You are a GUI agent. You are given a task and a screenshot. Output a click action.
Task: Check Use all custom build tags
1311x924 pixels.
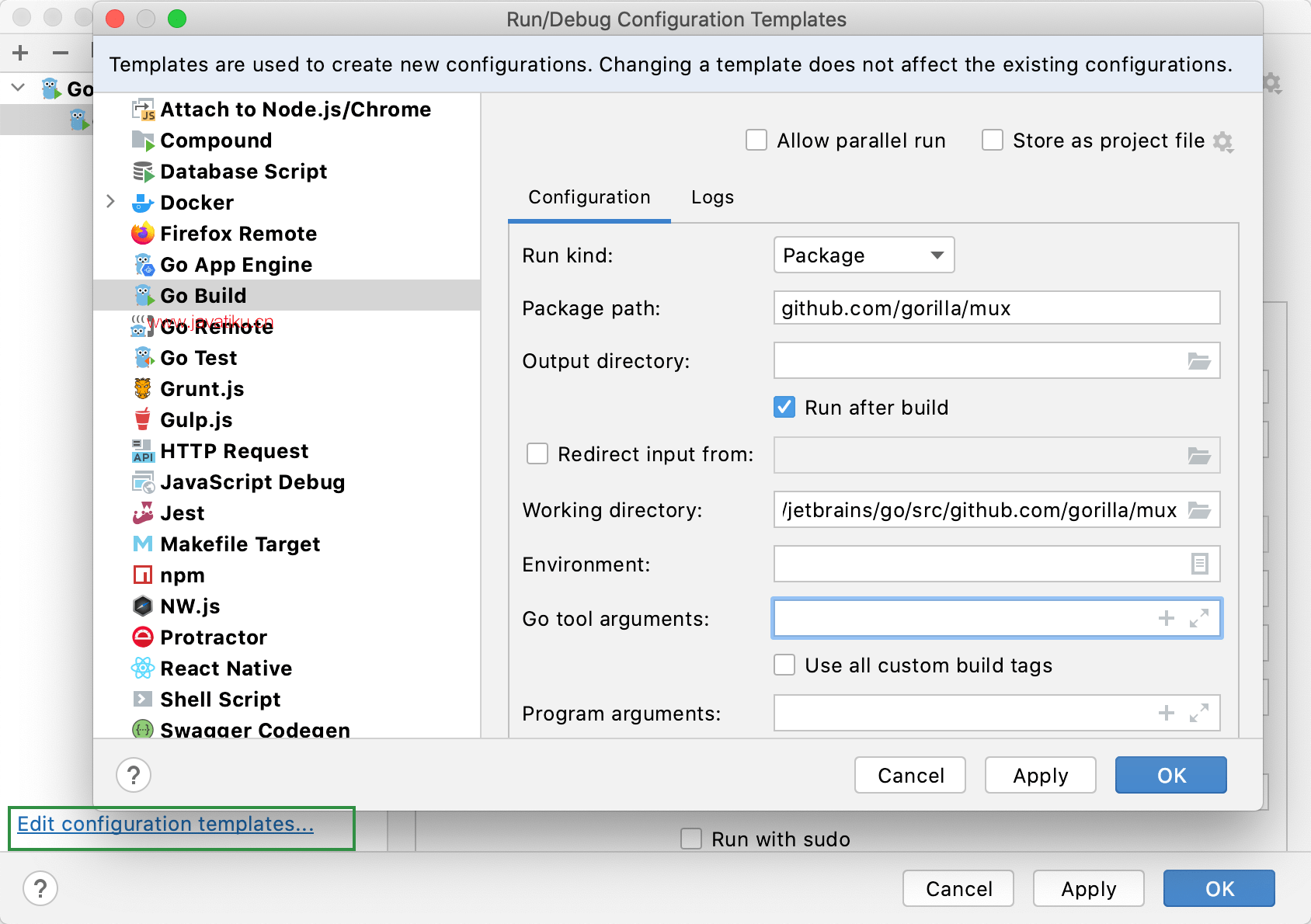tap(784, 665)
